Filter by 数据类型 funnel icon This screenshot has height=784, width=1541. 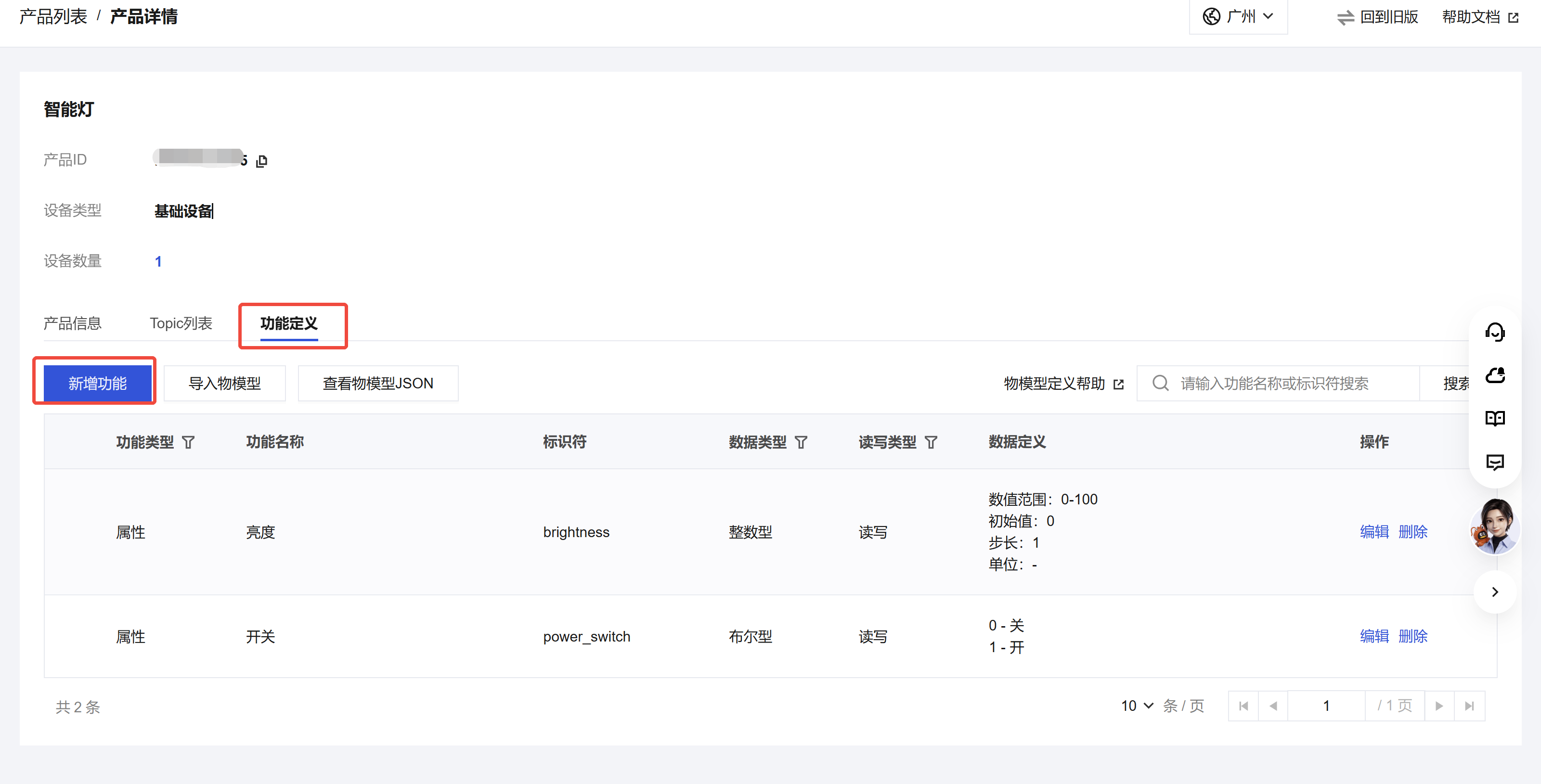point(801,442)
